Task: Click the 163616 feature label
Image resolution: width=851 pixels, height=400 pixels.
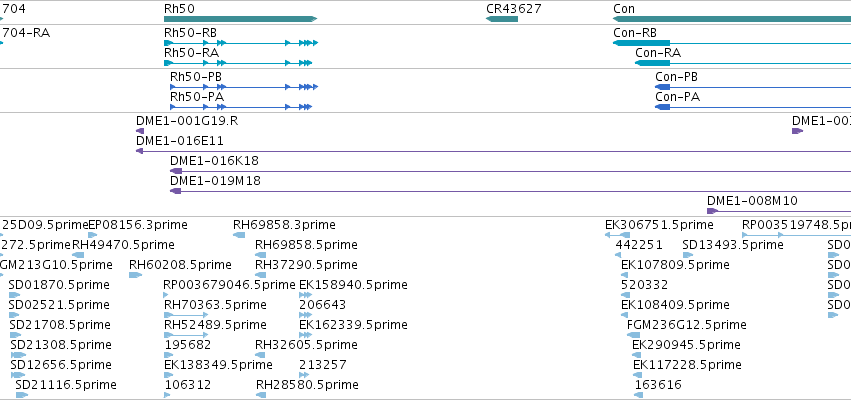Action: pyautogui.click(x=658, y=385)
